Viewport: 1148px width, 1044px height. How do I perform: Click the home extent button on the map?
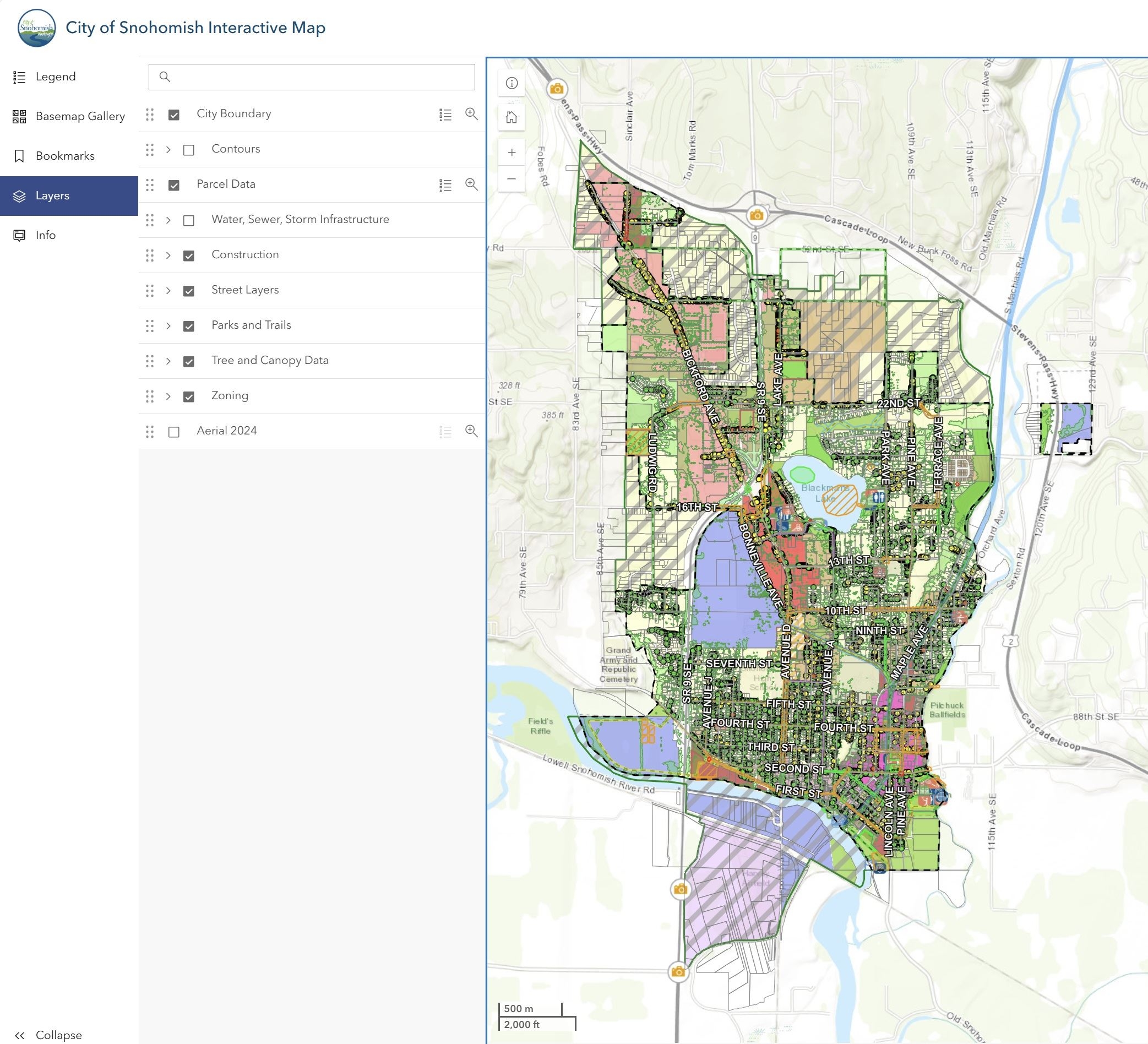pos(512,118)
